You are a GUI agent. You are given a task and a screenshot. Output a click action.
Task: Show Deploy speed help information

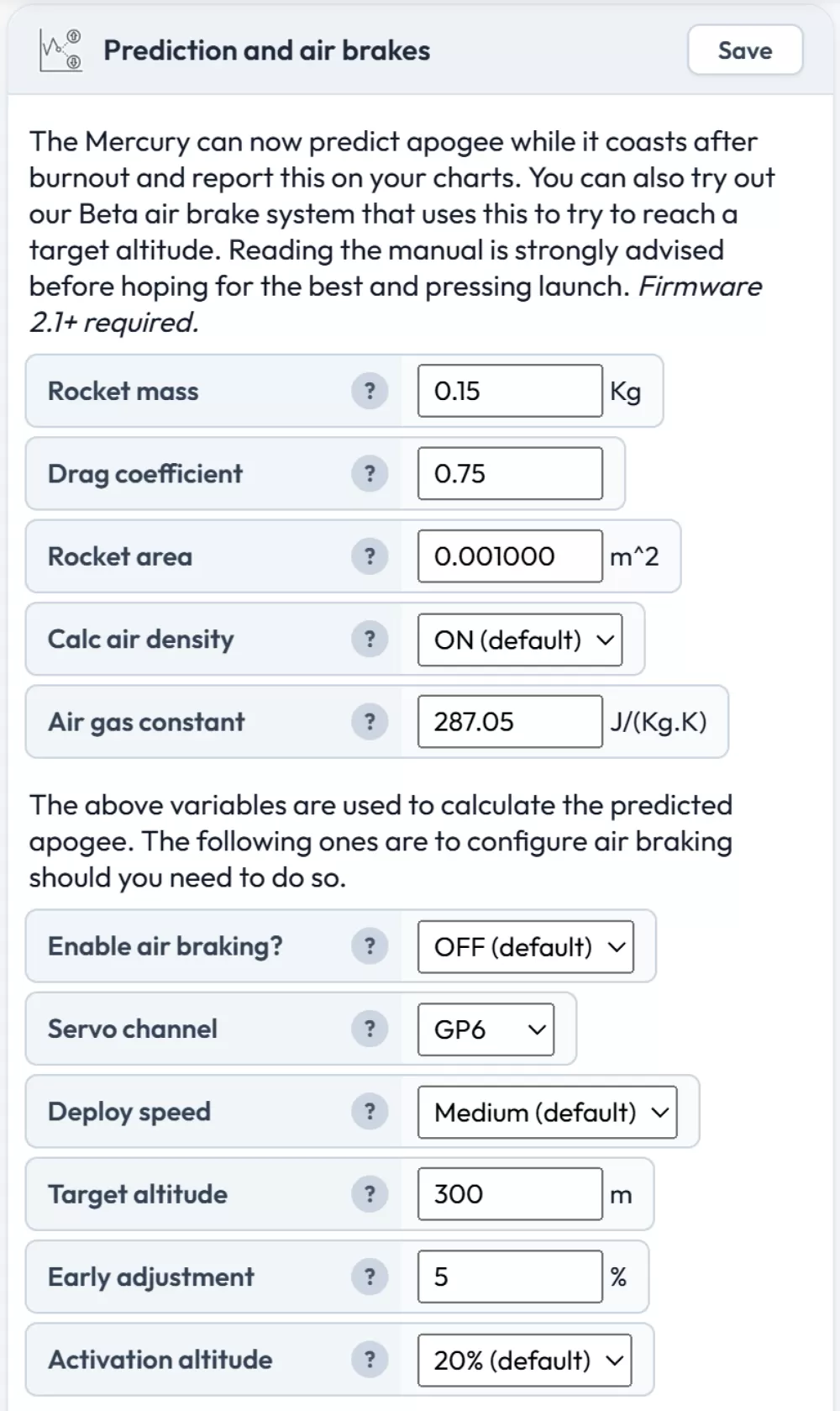[x=370, y=1112]
